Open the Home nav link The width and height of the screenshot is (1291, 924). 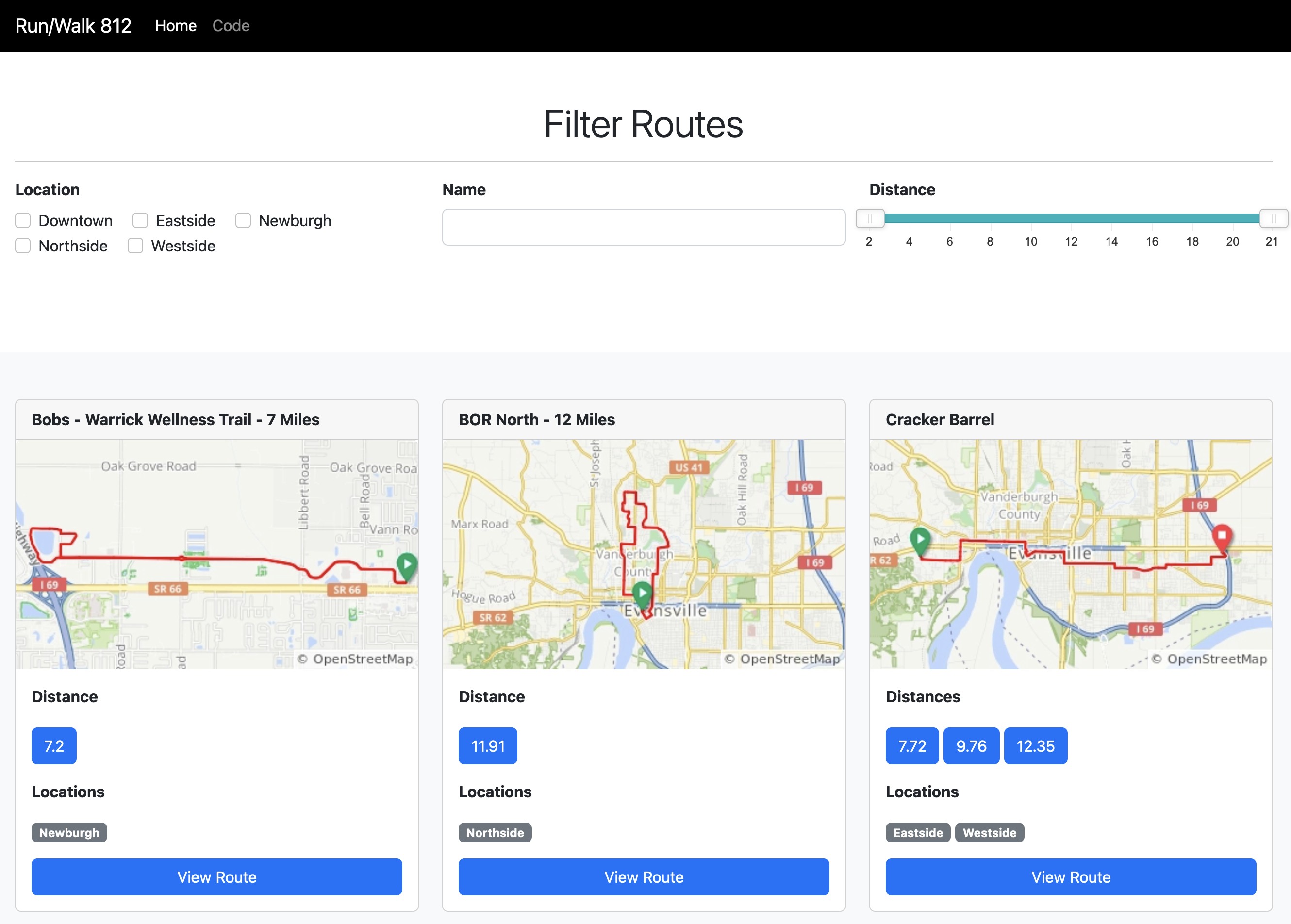(175, 26)
